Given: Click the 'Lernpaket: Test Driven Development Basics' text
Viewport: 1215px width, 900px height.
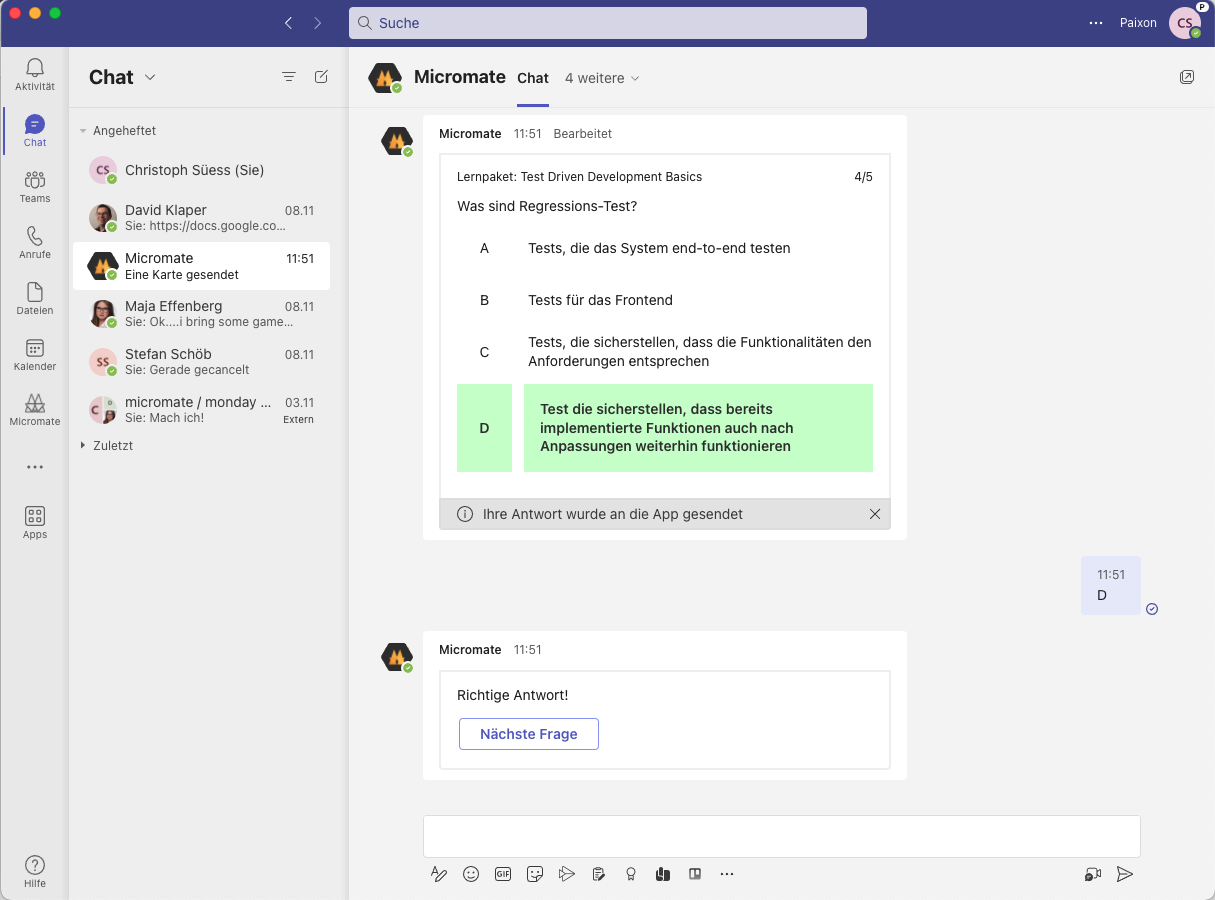Looking at the screenshot, I should point(580,177).
